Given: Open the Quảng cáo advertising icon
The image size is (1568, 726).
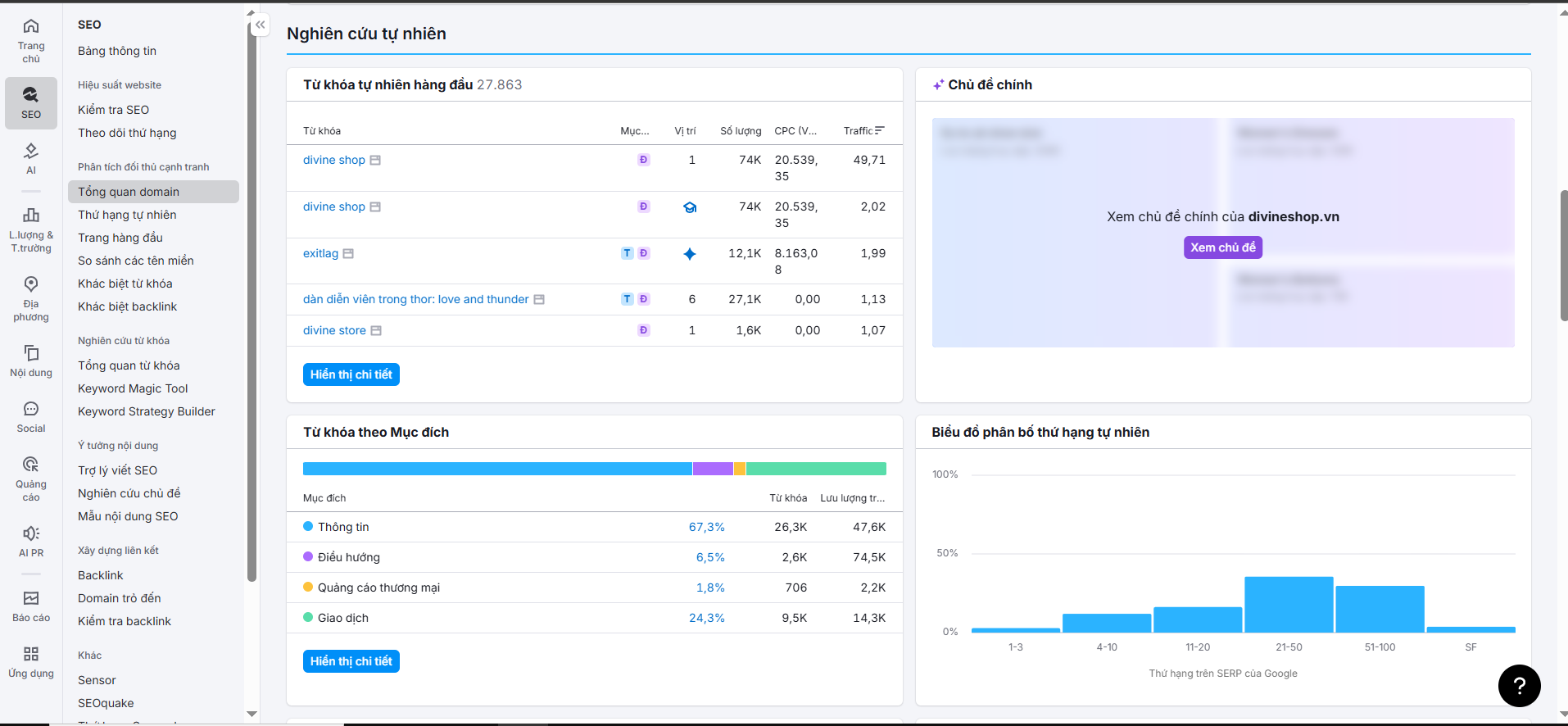Looking at the screenshot, I should pos(31,479).
